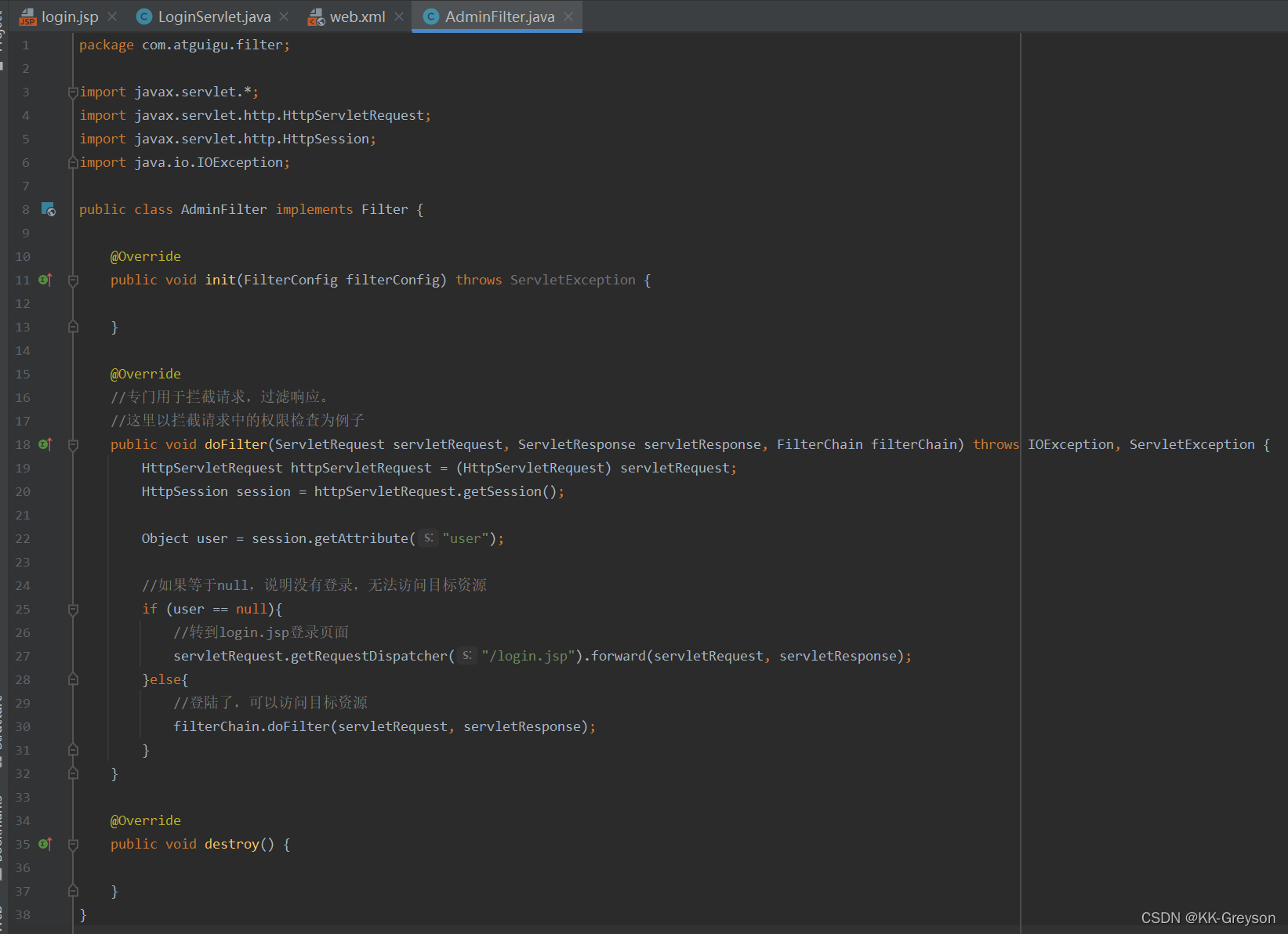The height and width of the screenshot is (934, 1288).
Task: Click filterChain.doFilter call on line 30
Action: coord(385,726)
